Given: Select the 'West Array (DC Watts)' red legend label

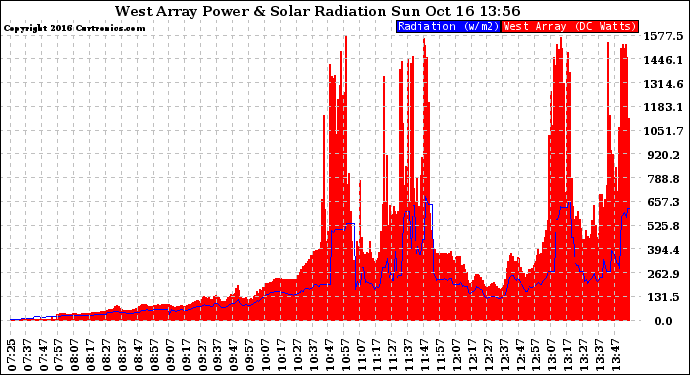Looking at the screenshot, I should pyautogui.click(x=570, y=26).
